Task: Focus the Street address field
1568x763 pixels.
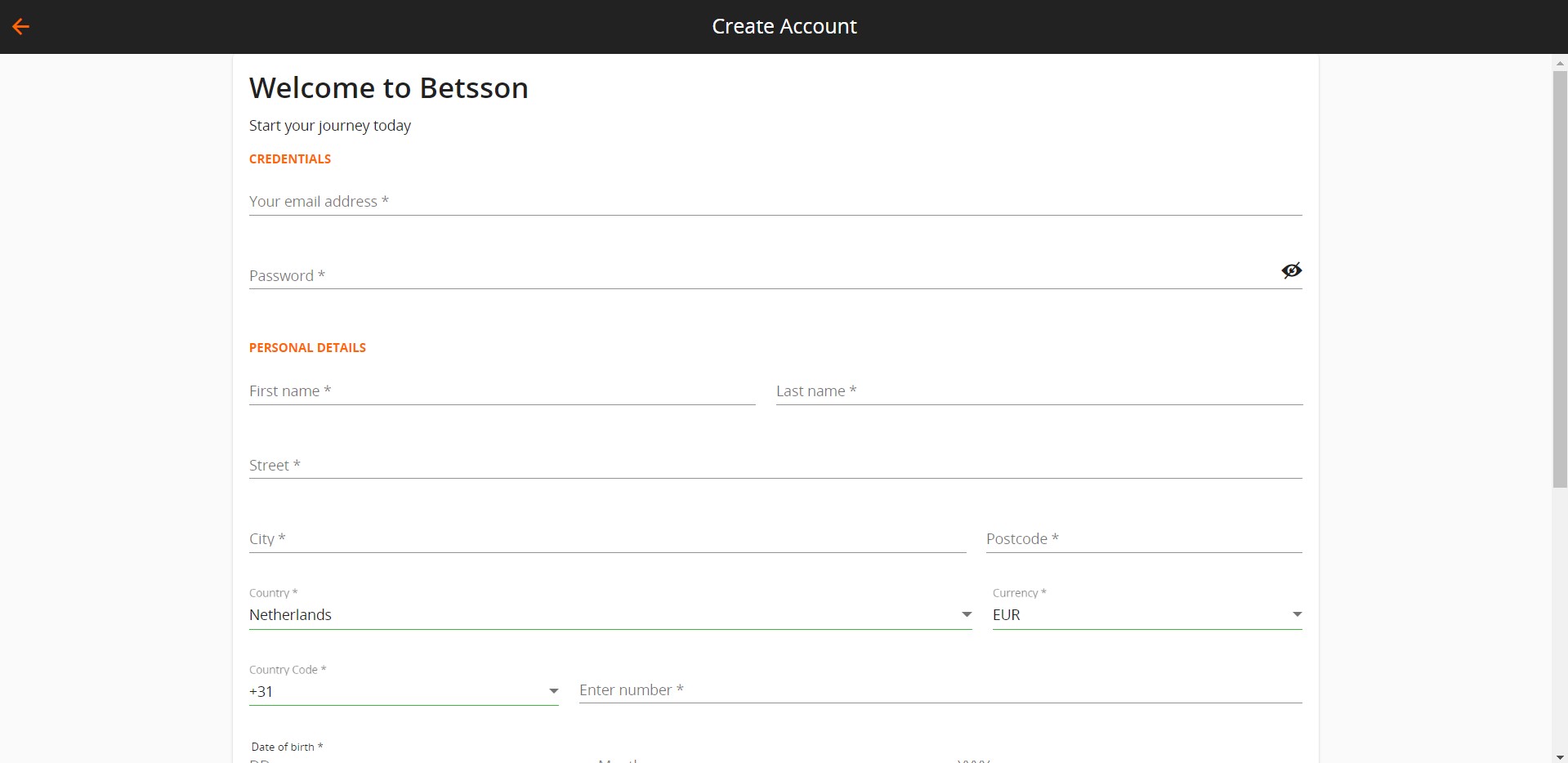Action: point(775,466)
